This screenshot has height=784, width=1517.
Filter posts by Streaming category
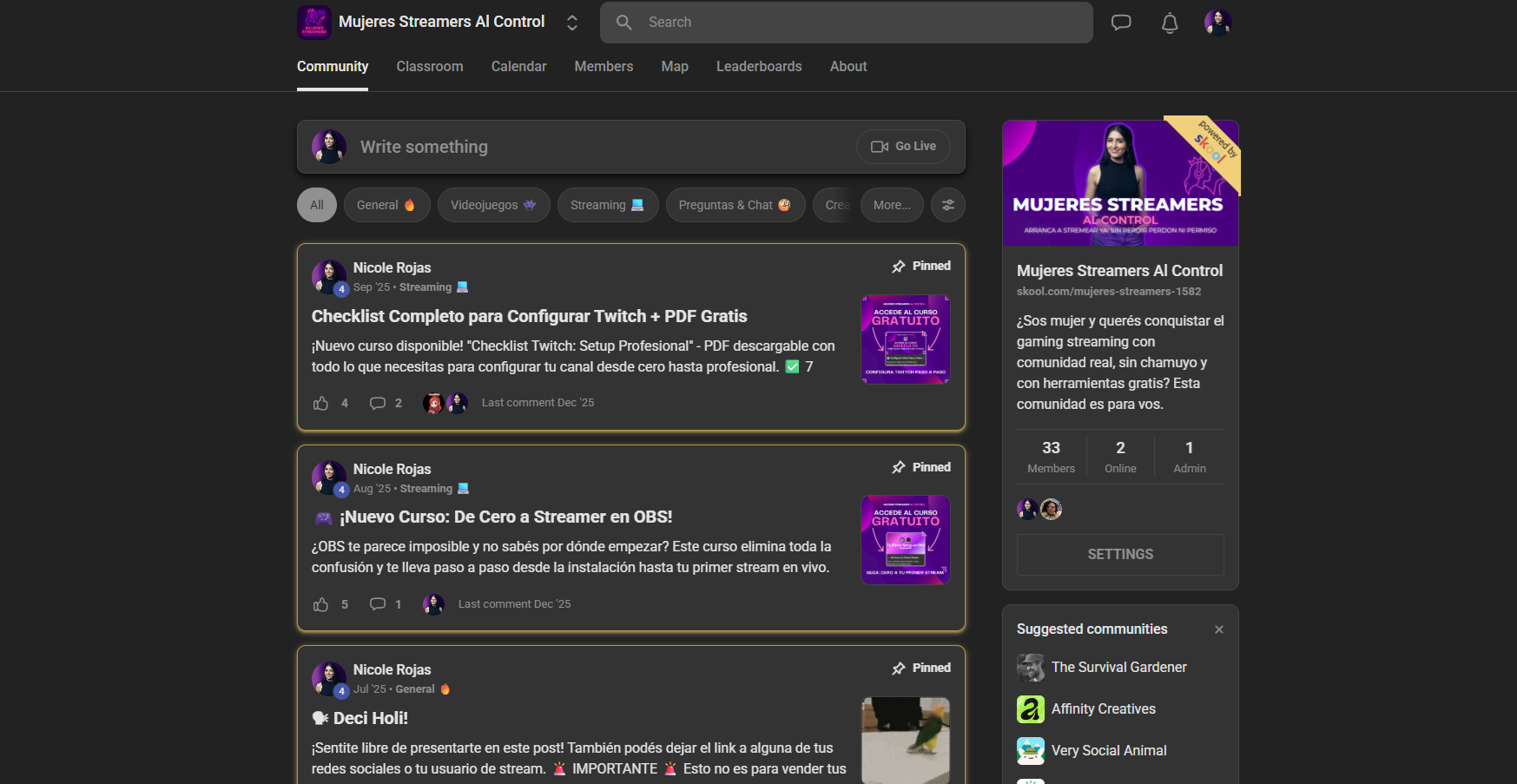[607, 205]
